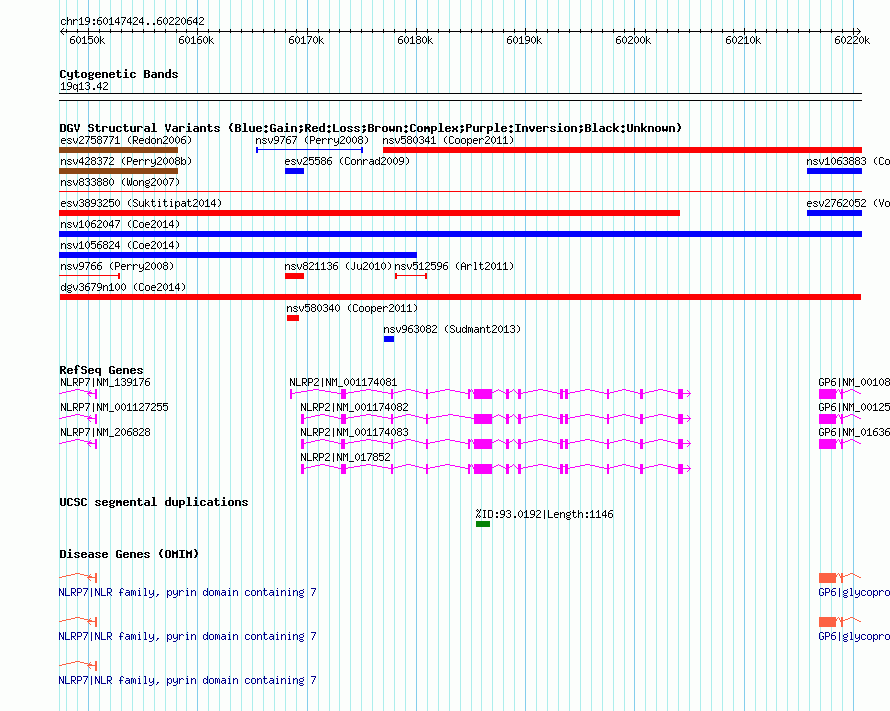This screenshot has height=711, width=890.
Task: Click the chr19:60147424..60220642 position label
Action: coord(132,22)
